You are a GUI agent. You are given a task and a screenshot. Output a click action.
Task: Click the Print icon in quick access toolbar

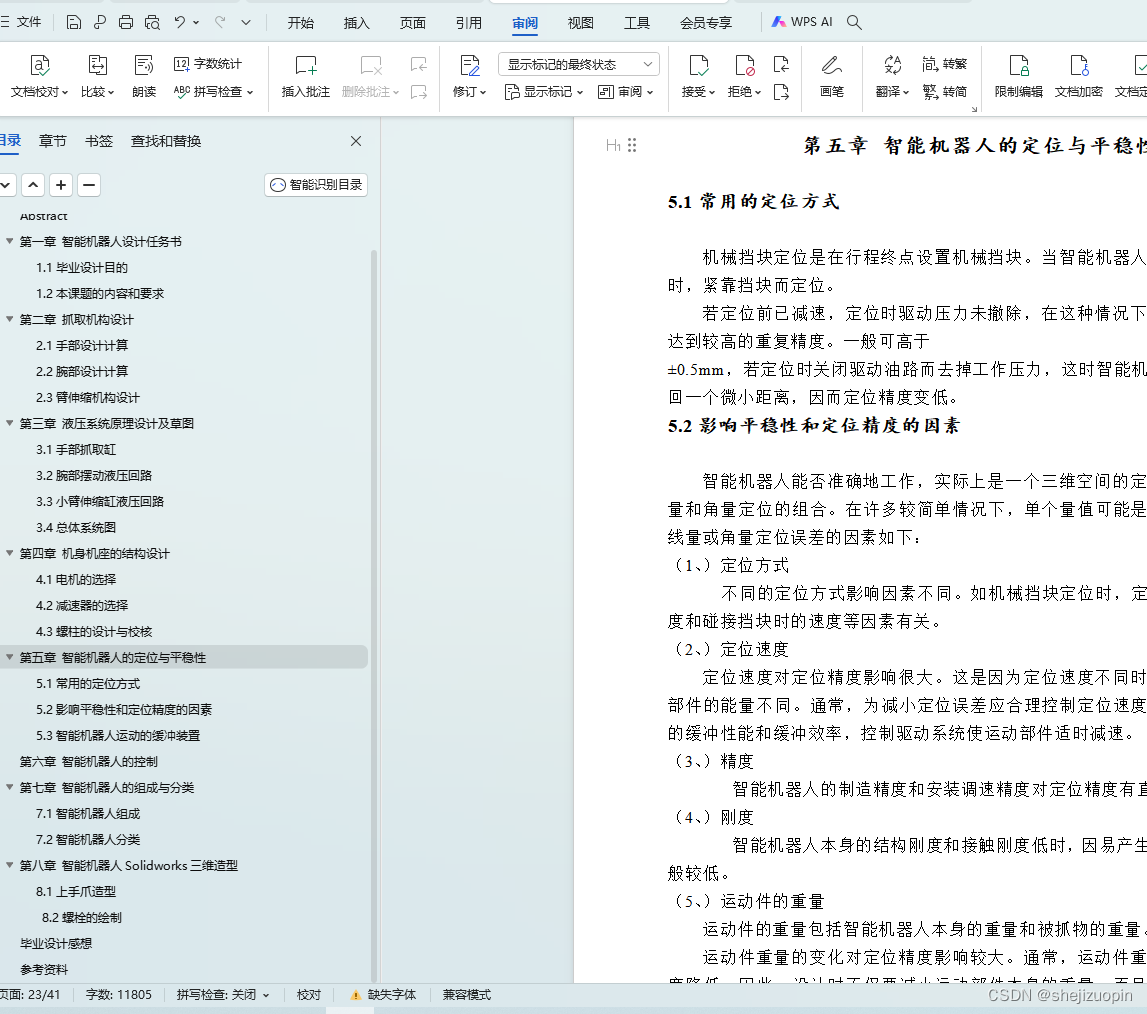pos(126,23)
